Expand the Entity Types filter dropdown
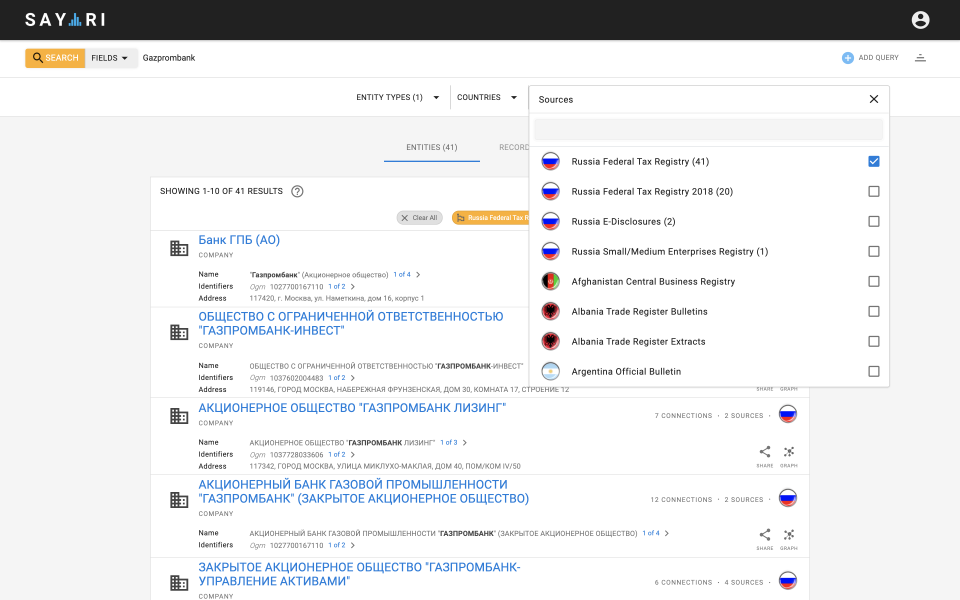 [398, 98]
